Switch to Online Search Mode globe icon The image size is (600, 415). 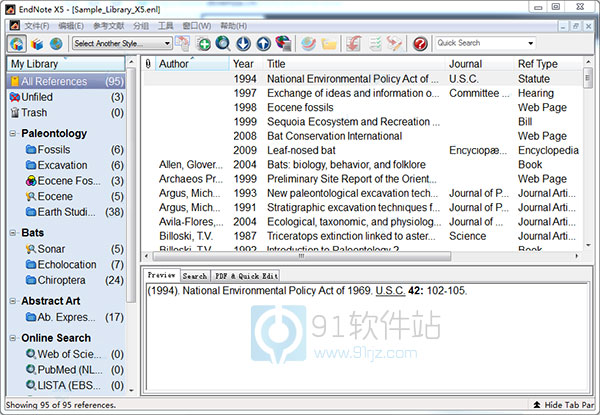(x=56, y=43)
